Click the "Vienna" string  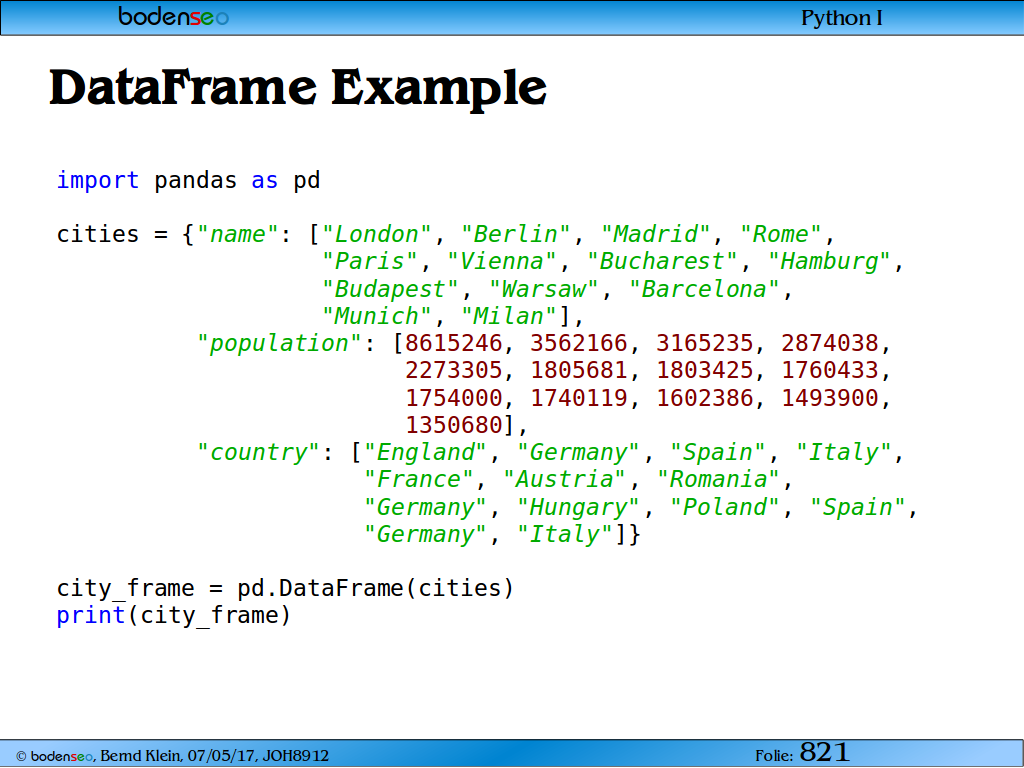tap(502, 262)
